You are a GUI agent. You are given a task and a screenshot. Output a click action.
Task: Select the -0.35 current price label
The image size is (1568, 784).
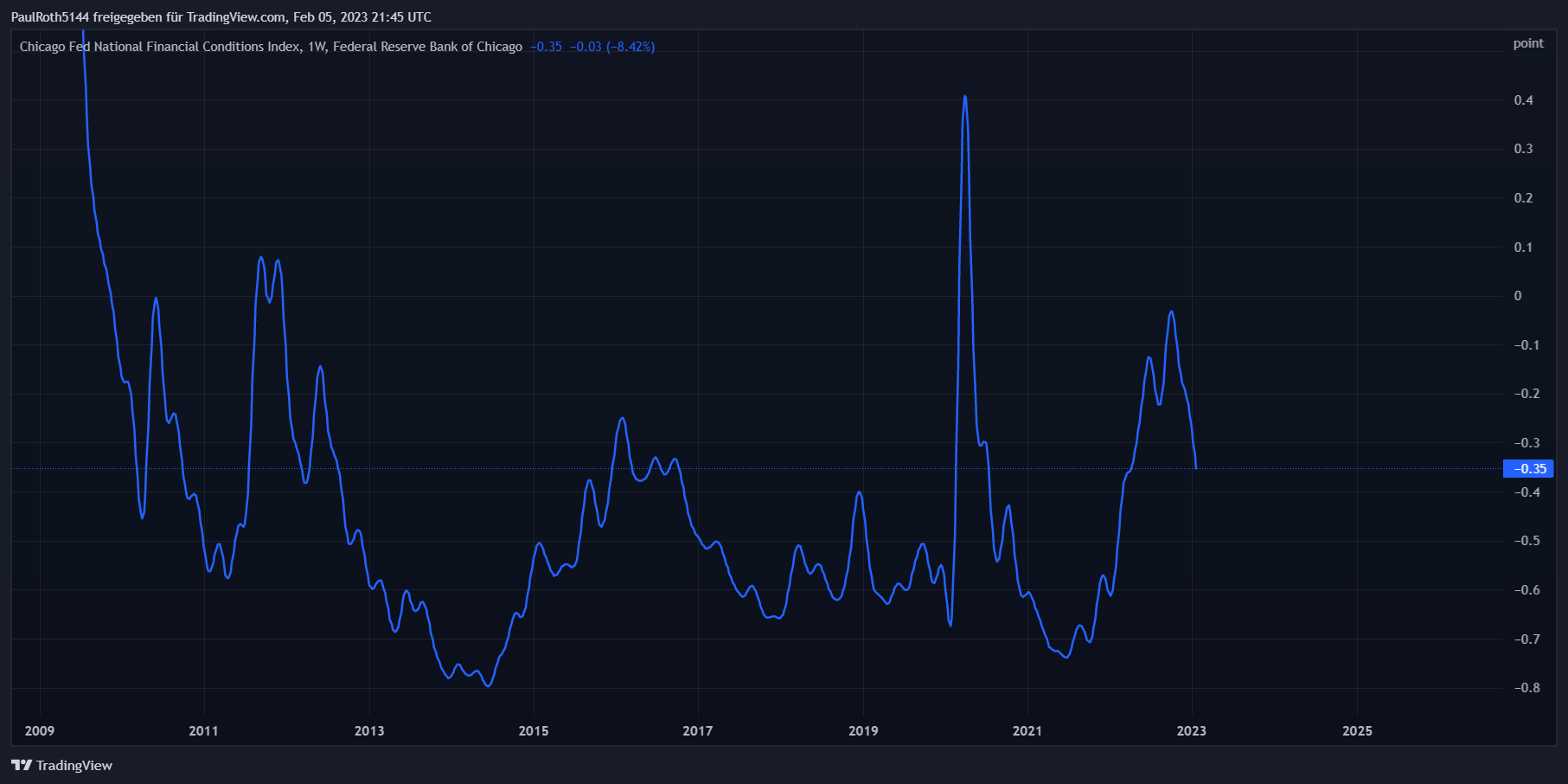tap(1529, 469)
